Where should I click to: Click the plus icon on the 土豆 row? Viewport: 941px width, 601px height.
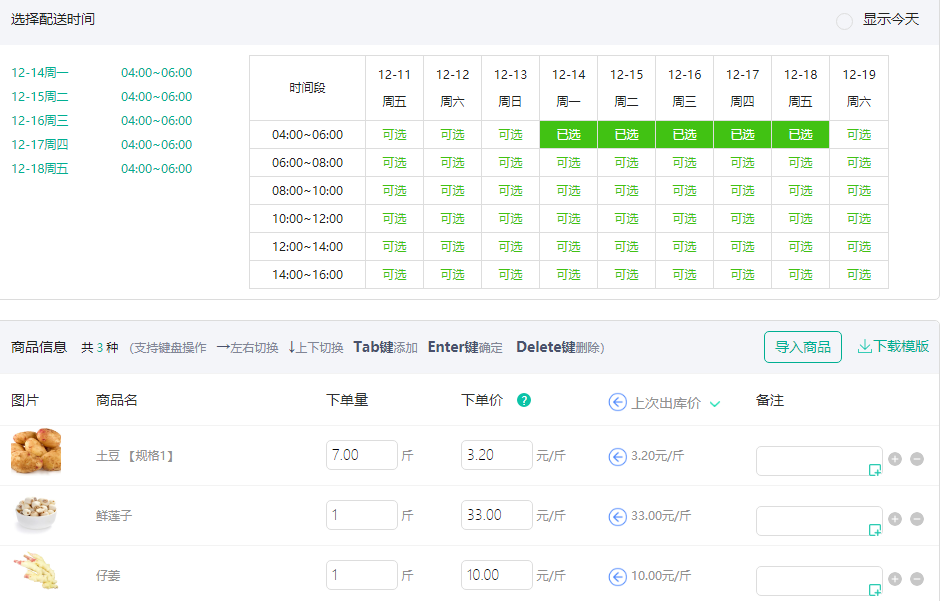(x=895, y=460)
